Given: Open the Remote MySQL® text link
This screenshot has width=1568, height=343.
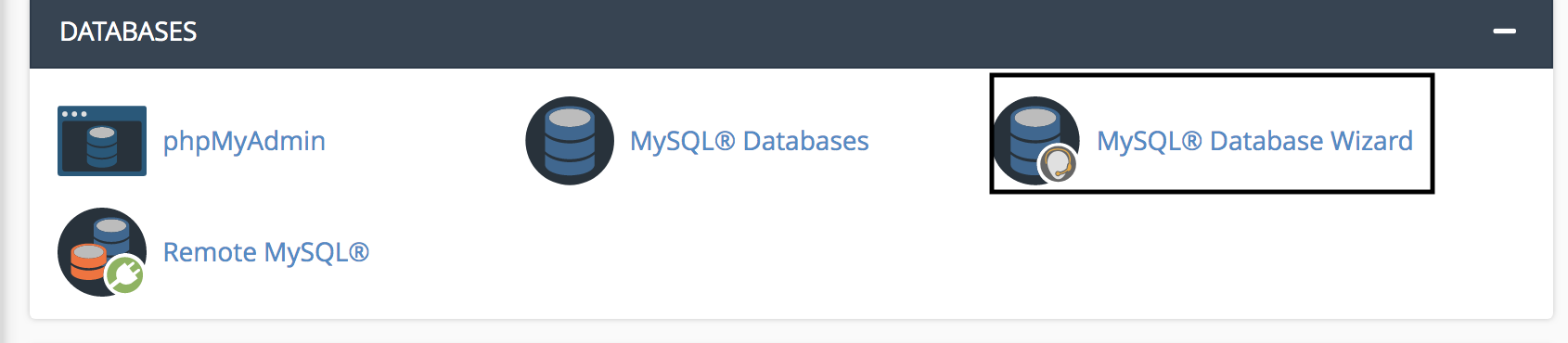Looking at the screenshot, I should [266, 252].
